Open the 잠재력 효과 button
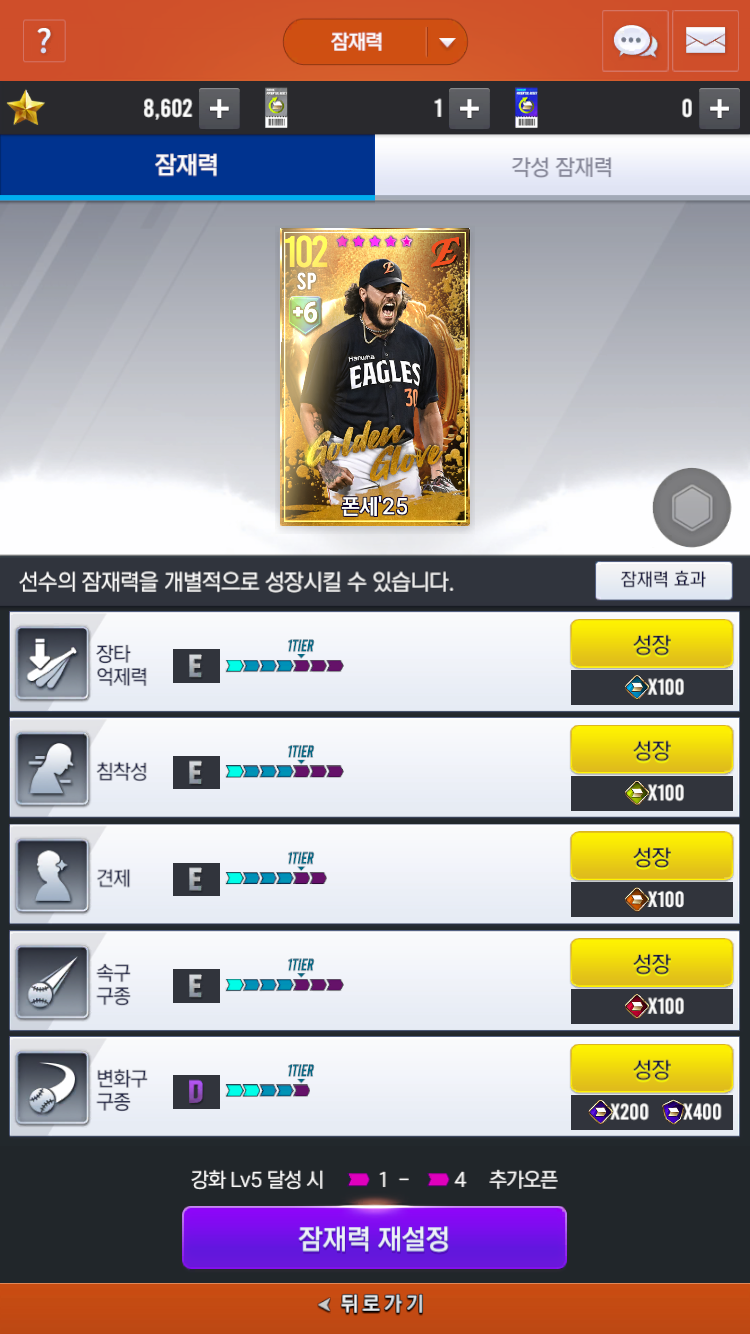Screen dimensions: 750x1334 (664, 580)
